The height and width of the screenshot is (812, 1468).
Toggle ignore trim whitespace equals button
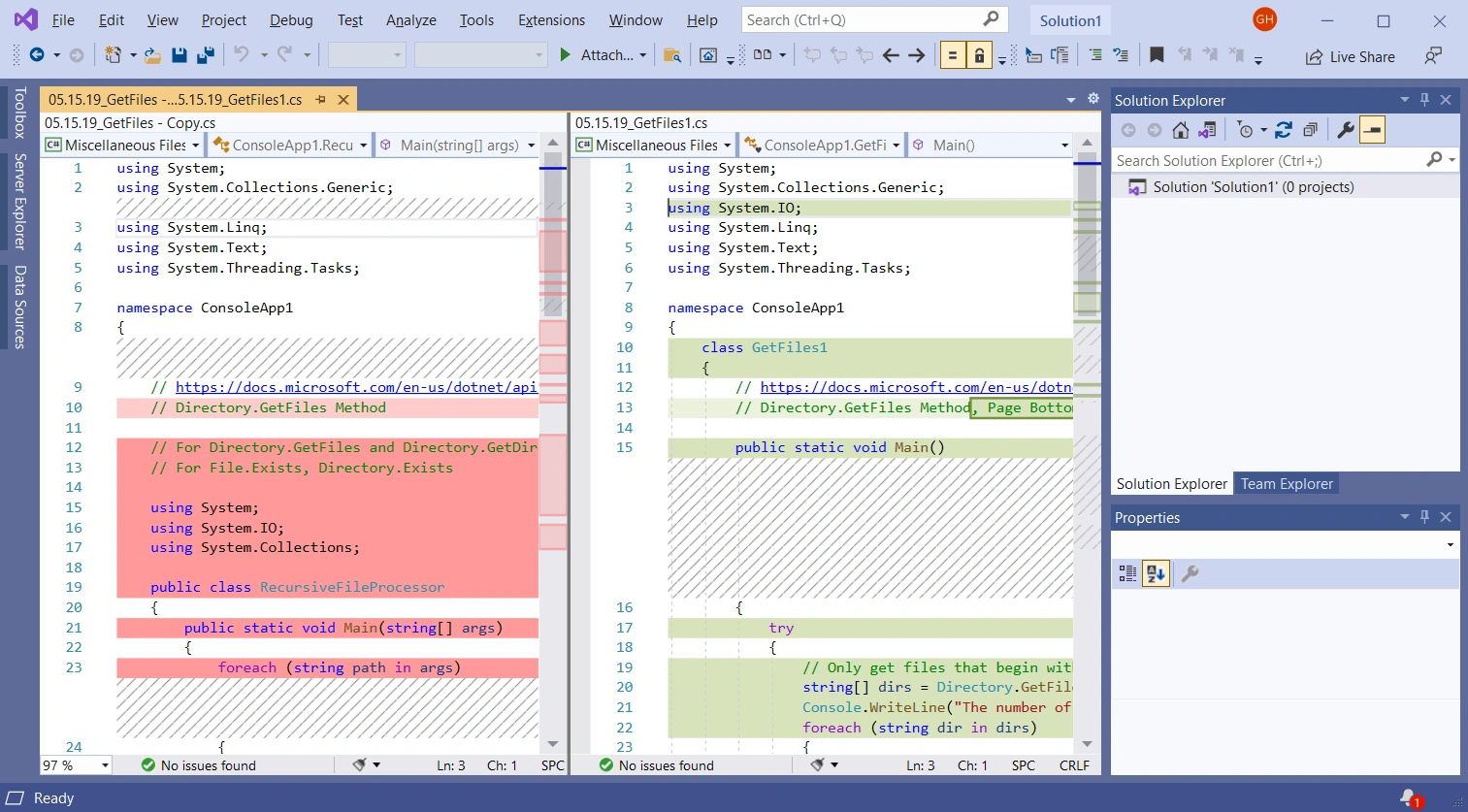click(x=953, y=55)
